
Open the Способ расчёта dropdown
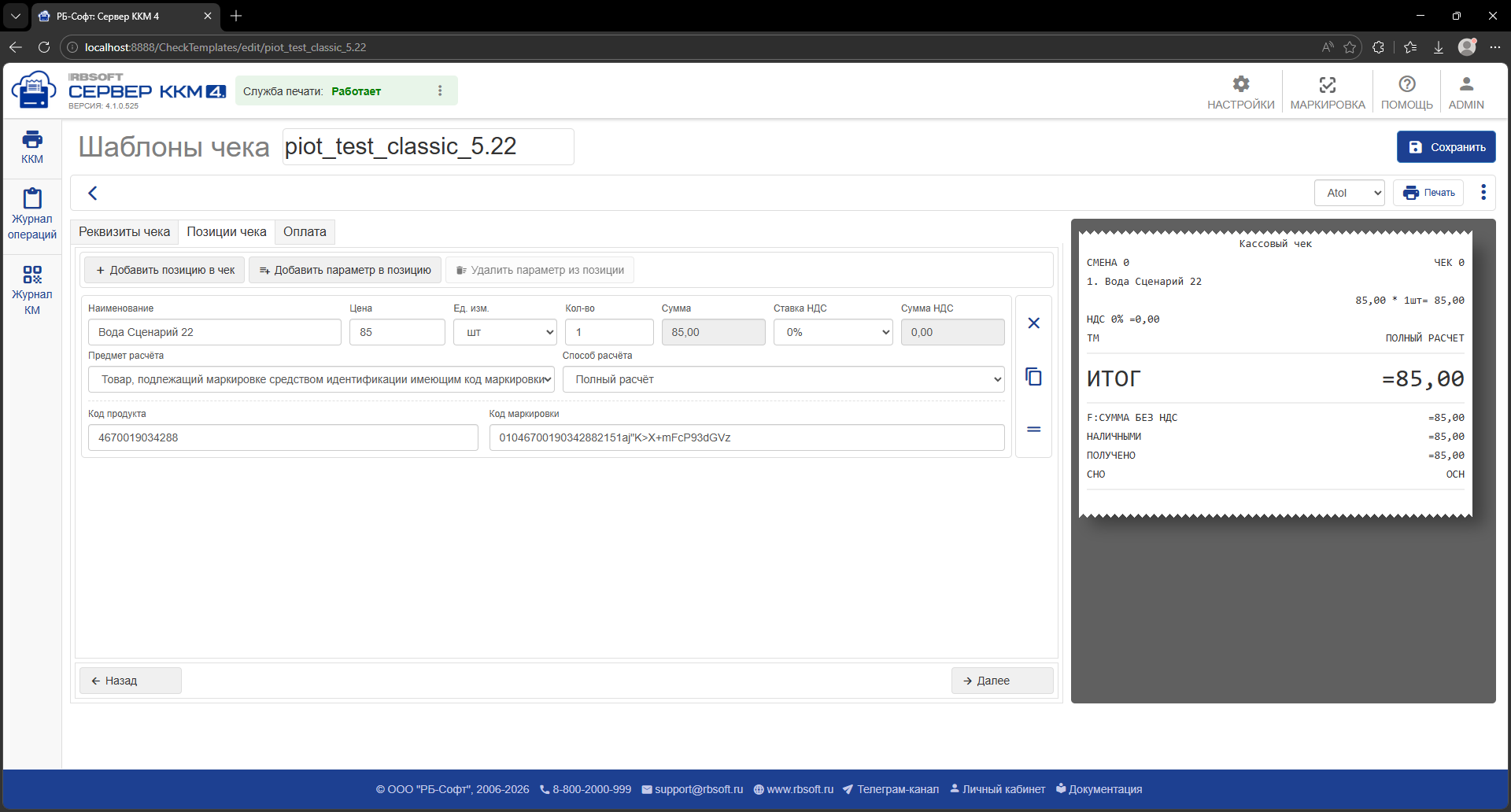tap(784, 379)
